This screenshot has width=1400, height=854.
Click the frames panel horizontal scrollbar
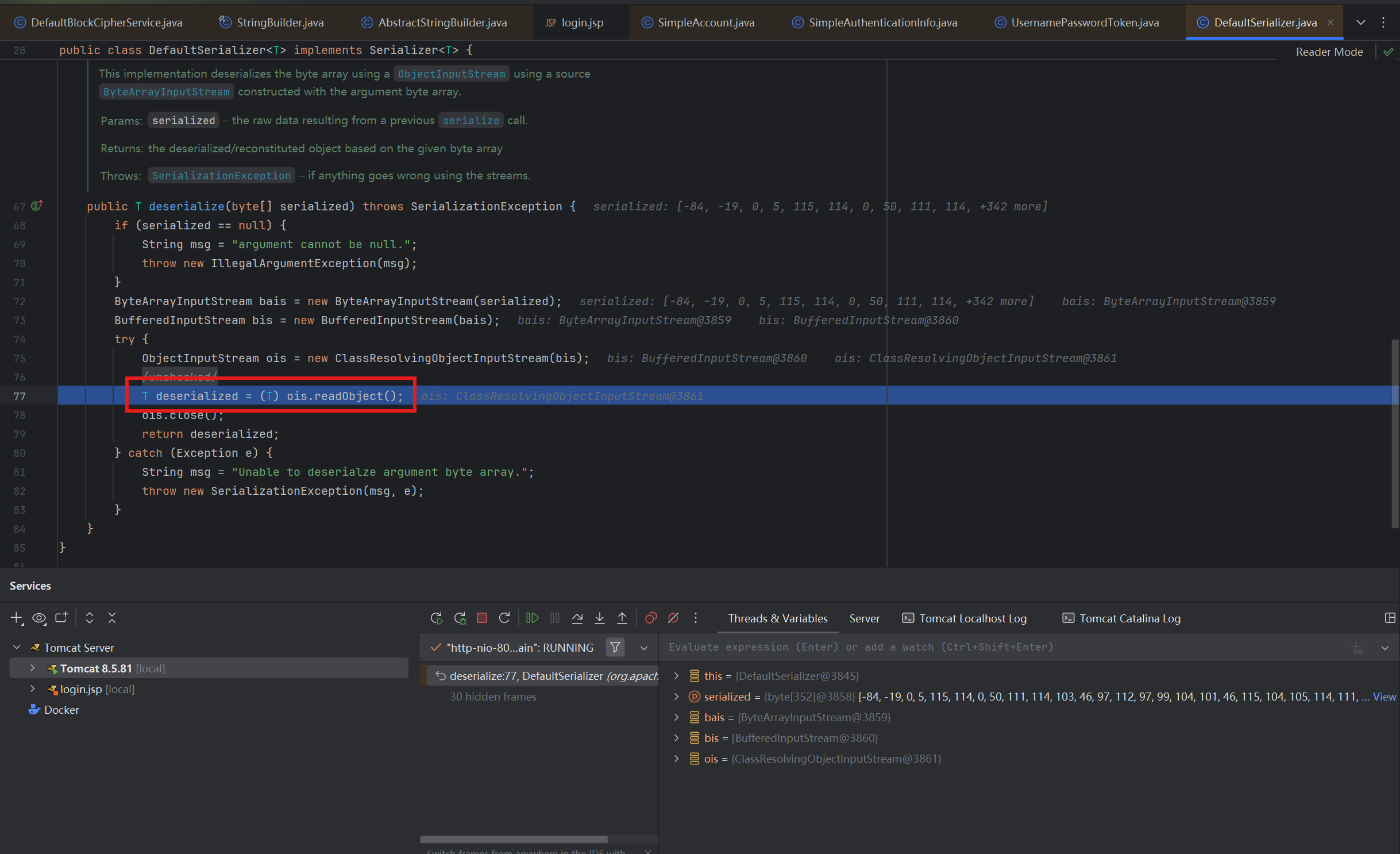(x=513, y=839)
